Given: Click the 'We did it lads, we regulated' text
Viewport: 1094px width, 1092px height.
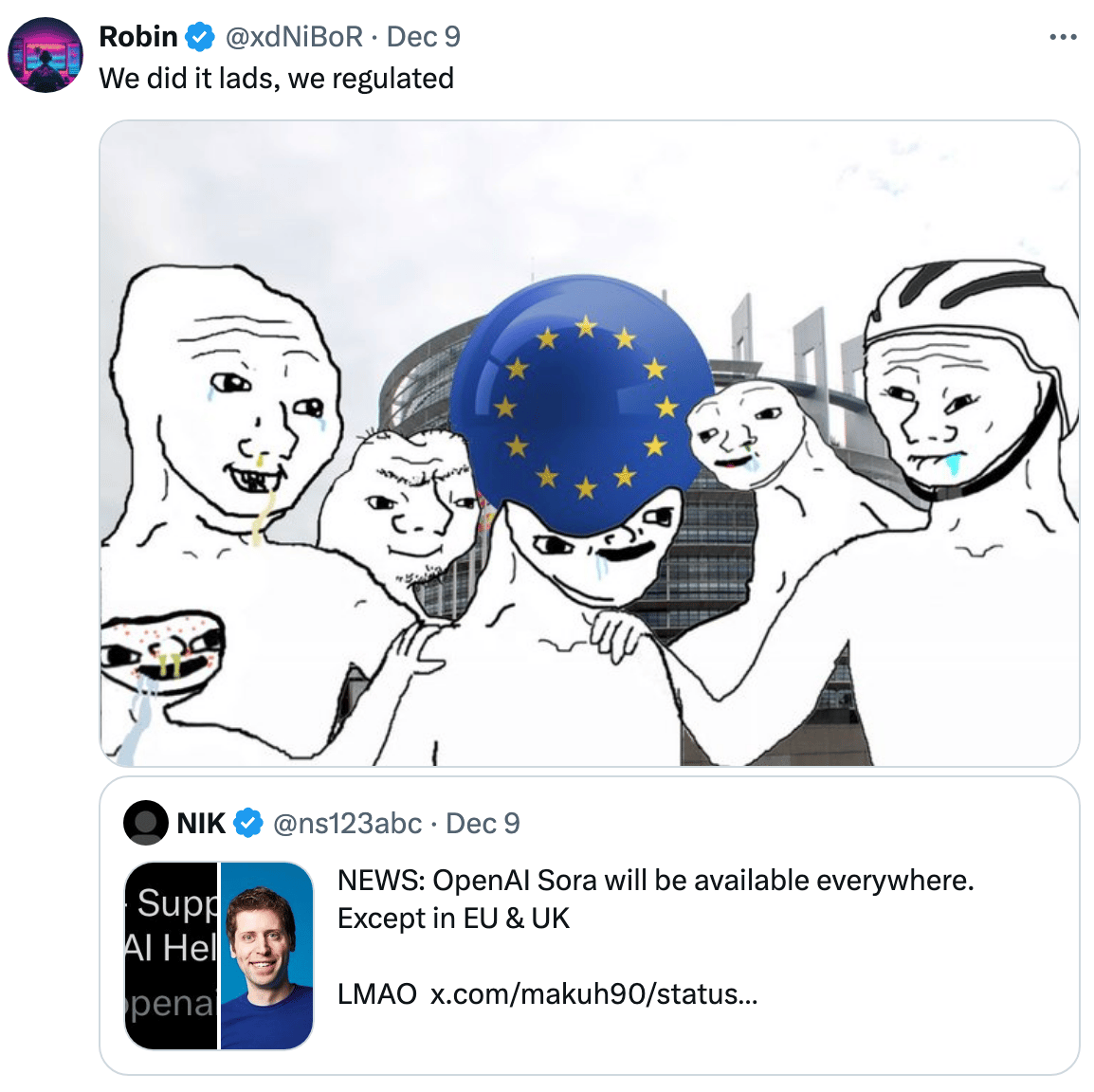Looking at the screenshot, I should point(276,78).
